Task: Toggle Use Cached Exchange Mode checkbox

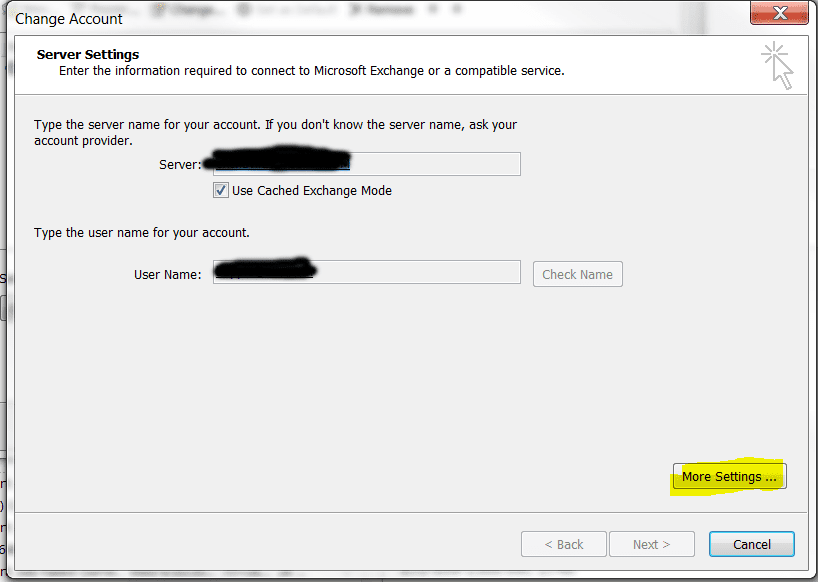Action: click(x=221, y=190)
